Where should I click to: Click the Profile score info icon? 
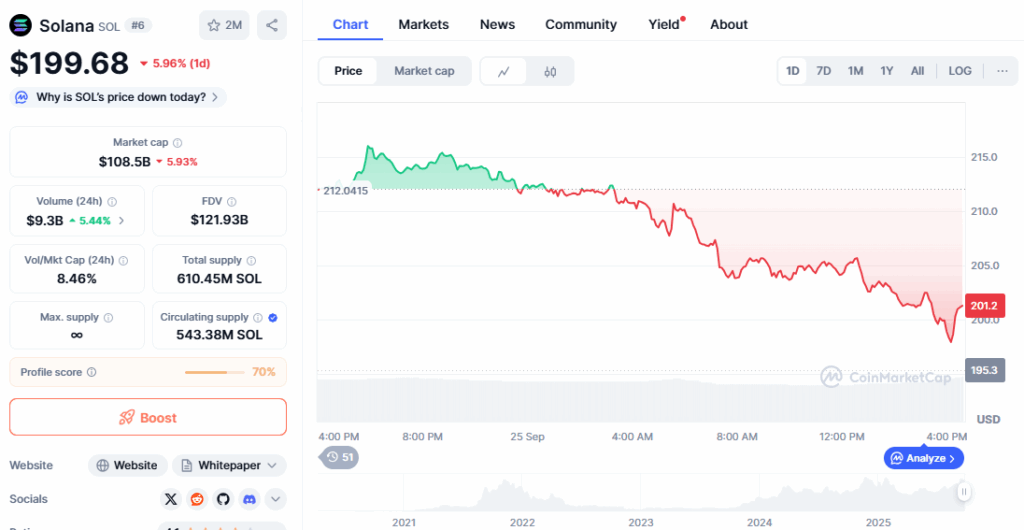[91, 372]
